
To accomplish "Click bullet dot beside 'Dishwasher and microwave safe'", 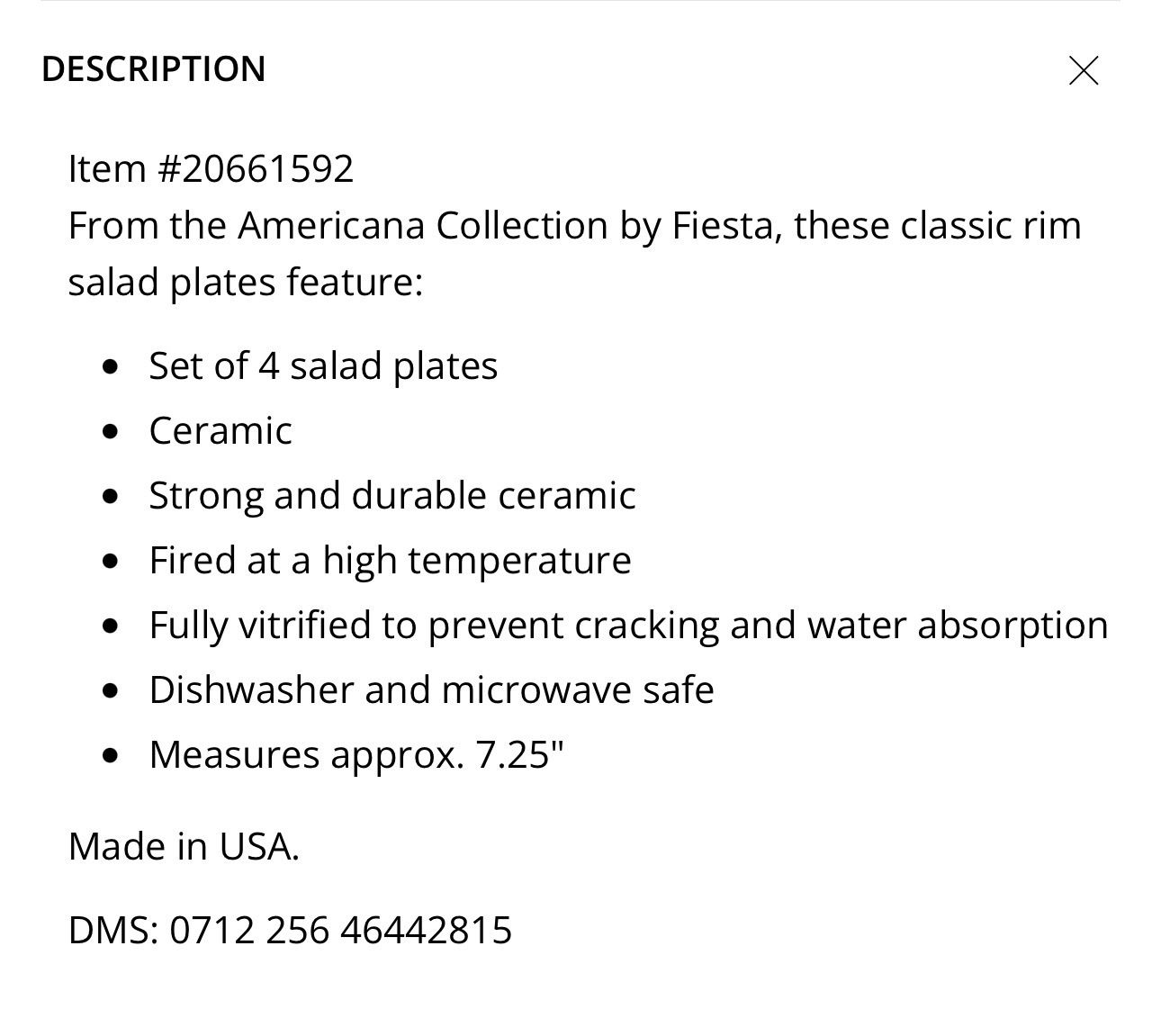I will (111, 690).
